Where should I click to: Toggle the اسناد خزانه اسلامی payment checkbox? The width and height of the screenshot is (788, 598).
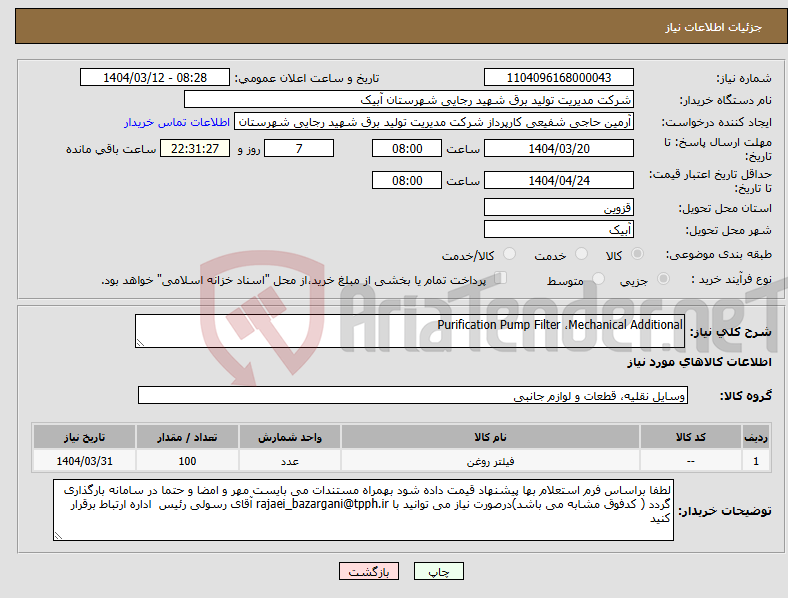501,277
